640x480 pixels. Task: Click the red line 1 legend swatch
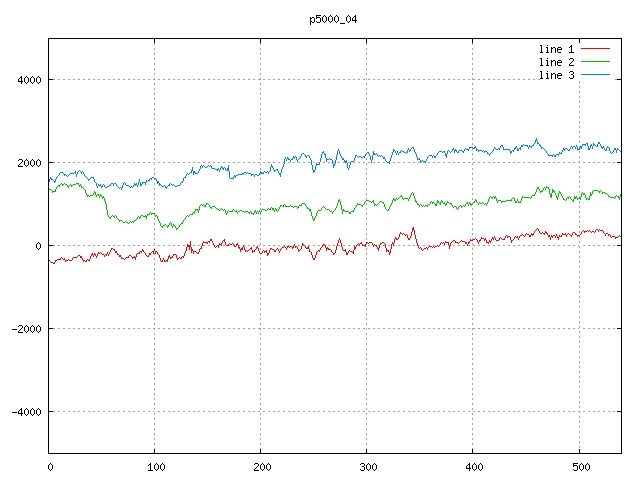(x=595, y=49)
